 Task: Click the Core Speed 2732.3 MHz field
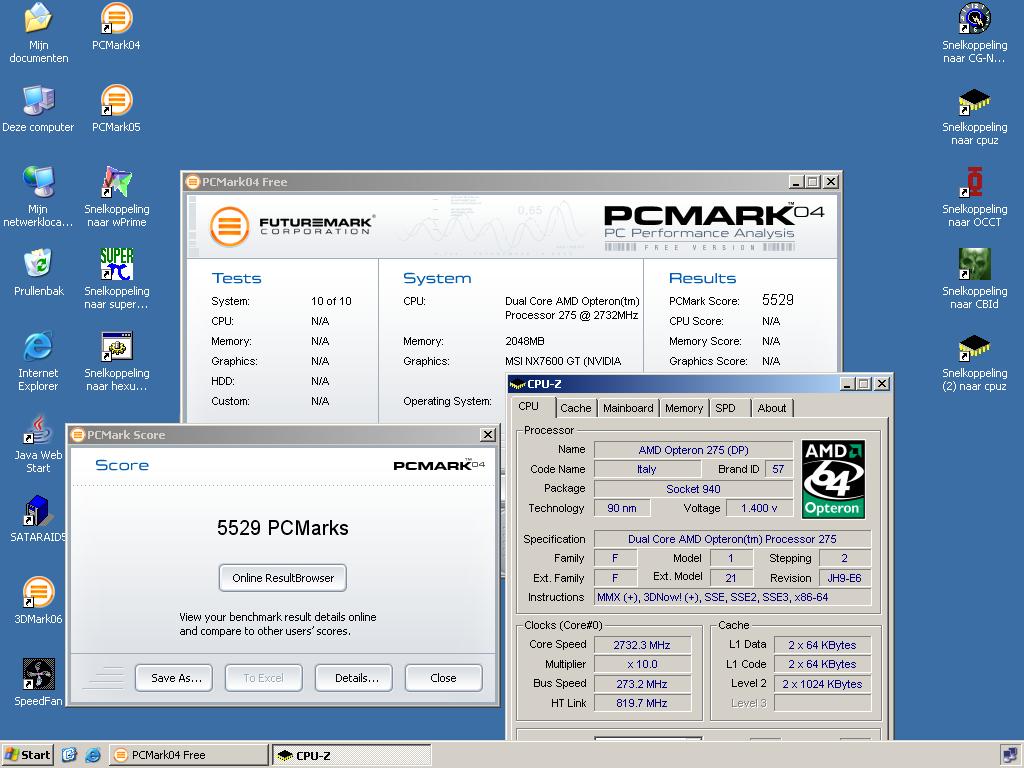pos(642,645)
